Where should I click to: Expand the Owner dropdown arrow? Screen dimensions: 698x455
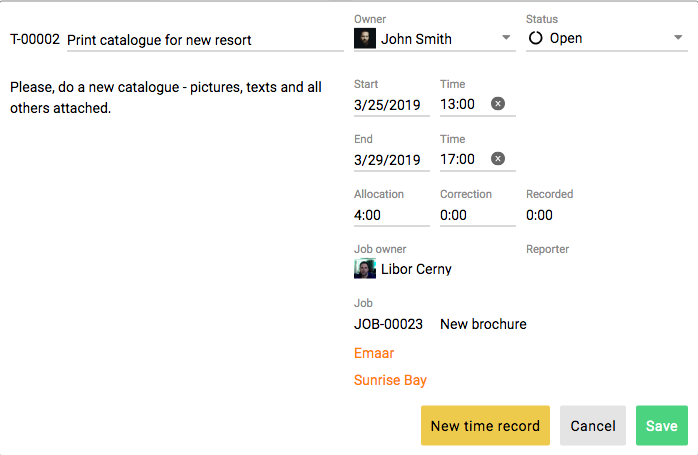pos(506,38)
